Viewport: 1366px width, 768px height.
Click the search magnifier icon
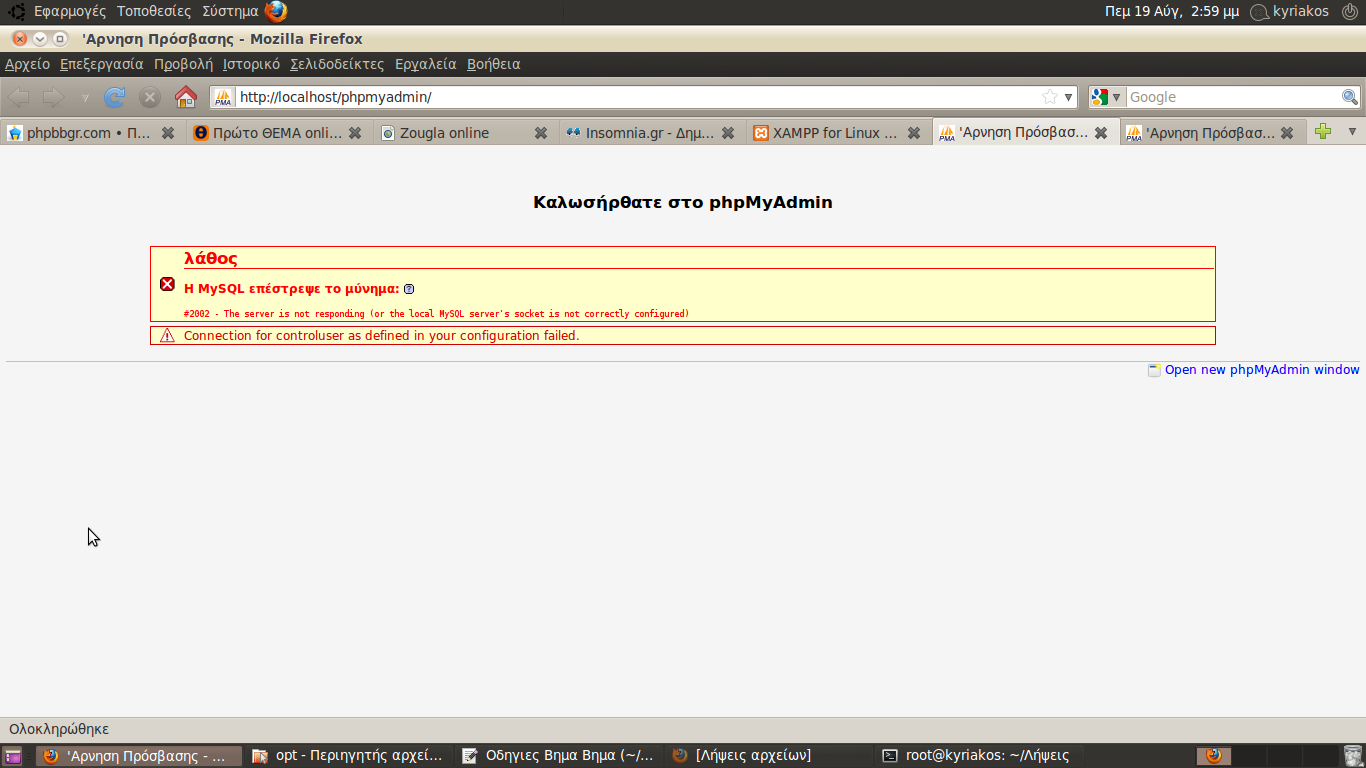pyautogui.click(x=1350, y=97)
